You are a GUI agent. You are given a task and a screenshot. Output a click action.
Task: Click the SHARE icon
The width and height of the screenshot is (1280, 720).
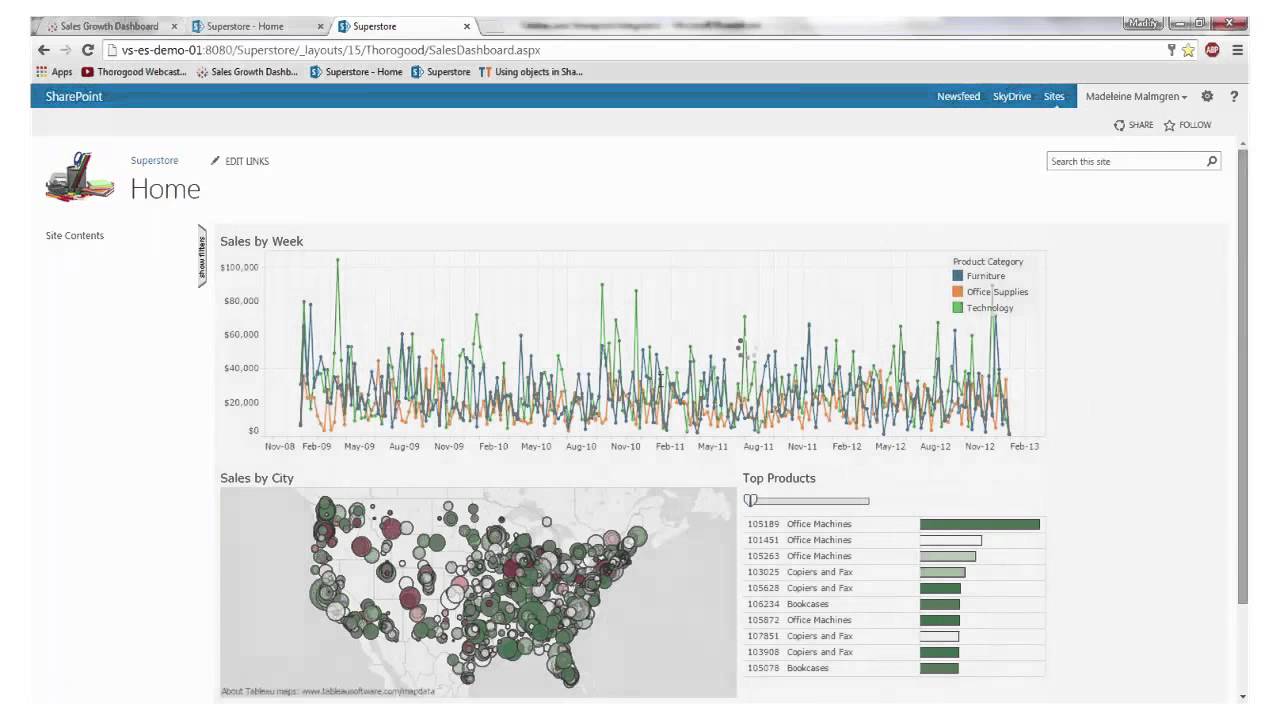tap(1119, 125)
